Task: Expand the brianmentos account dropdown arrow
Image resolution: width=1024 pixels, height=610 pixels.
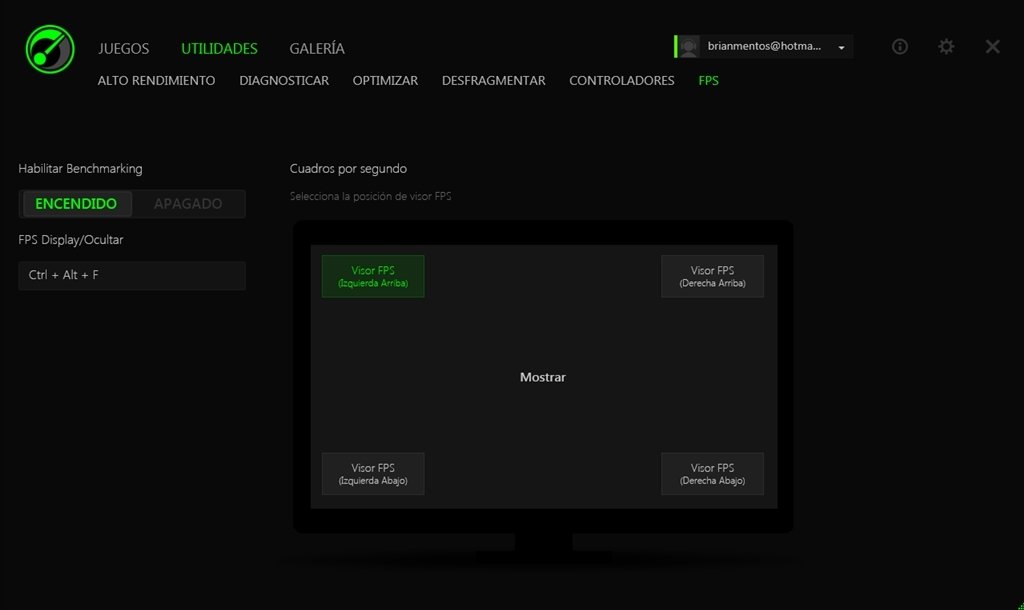Action: tap(841, 48)
